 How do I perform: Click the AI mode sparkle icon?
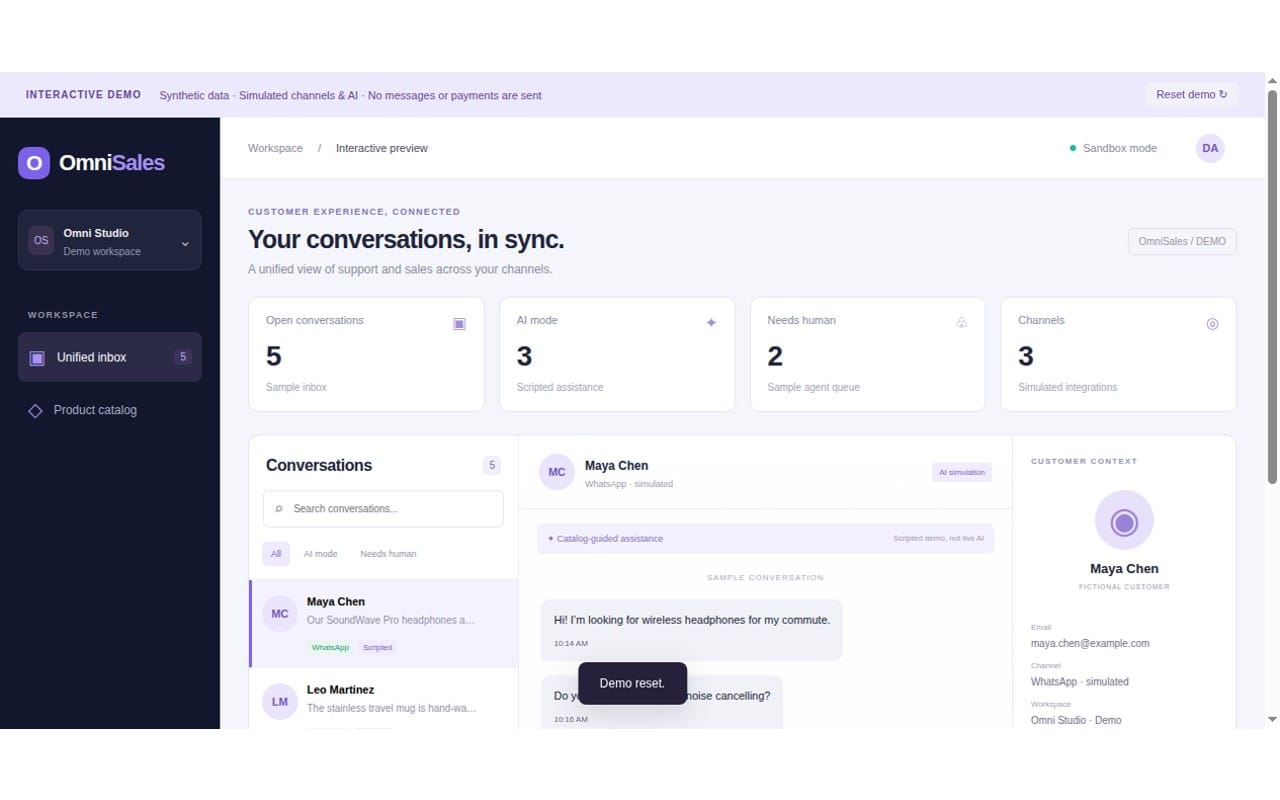[711, 323]
